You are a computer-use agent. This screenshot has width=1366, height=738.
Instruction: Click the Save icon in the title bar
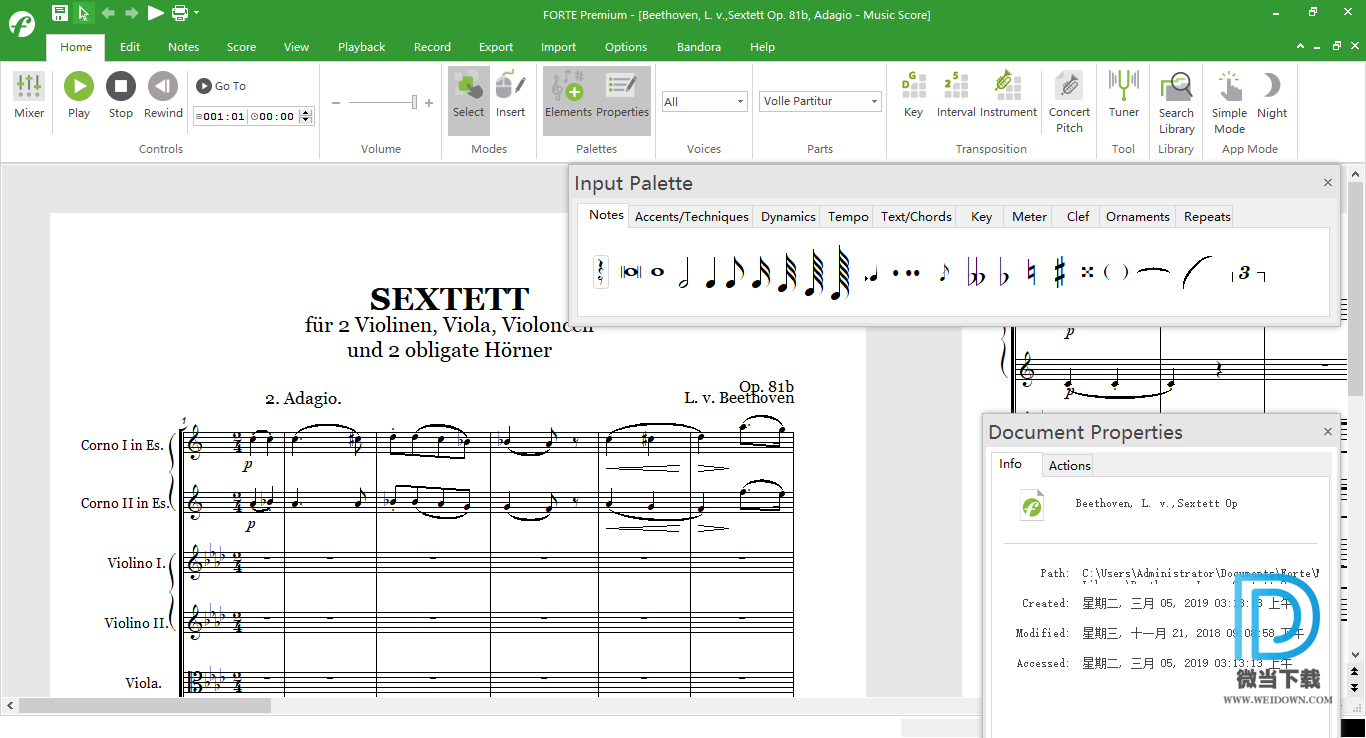pyautogui.click(x=59, y=13)
